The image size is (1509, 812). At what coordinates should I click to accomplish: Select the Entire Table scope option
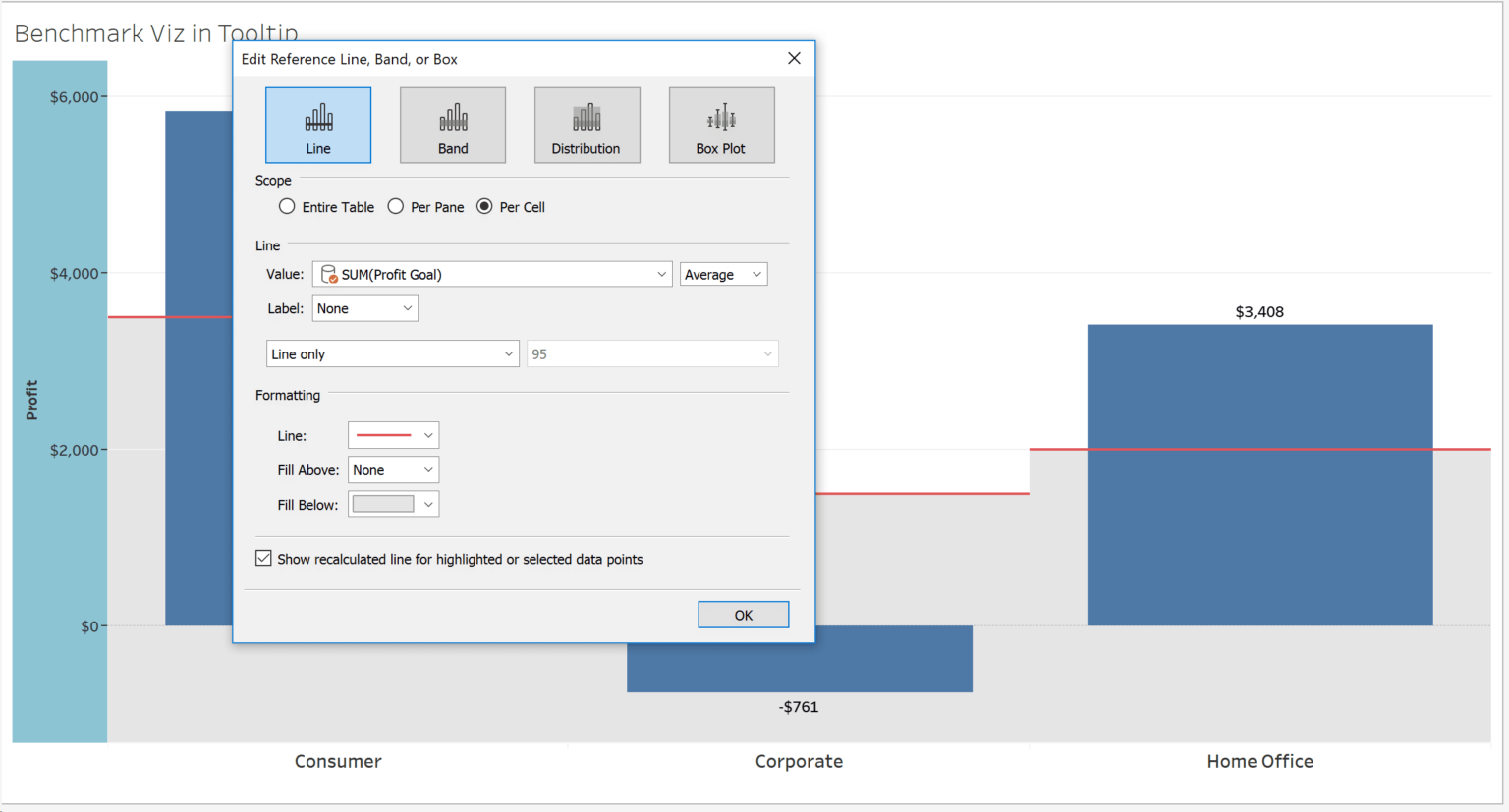[287, 207]
